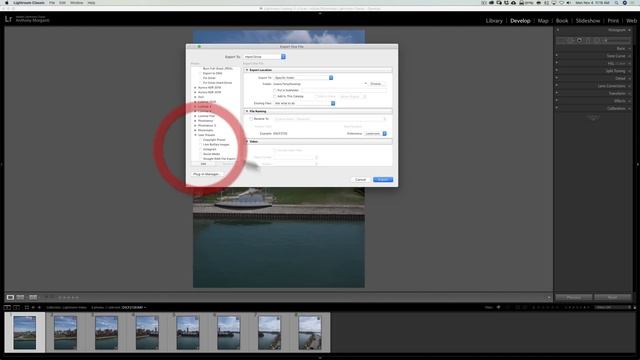Enable the Rename To checkbox
This screenshot has height=360, width=640.
(251, 119)
